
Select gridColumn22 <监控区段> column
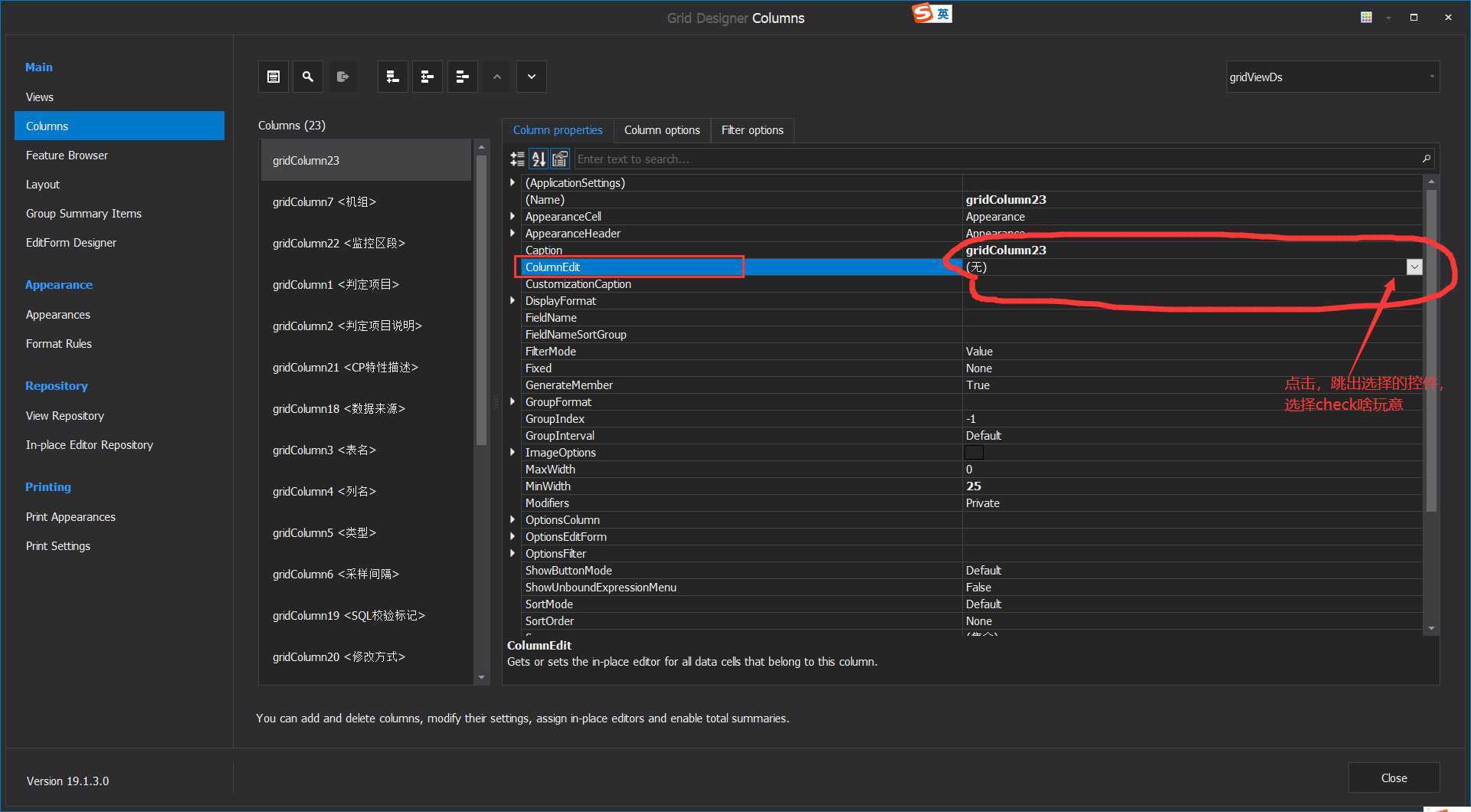(x=366, y=243)
